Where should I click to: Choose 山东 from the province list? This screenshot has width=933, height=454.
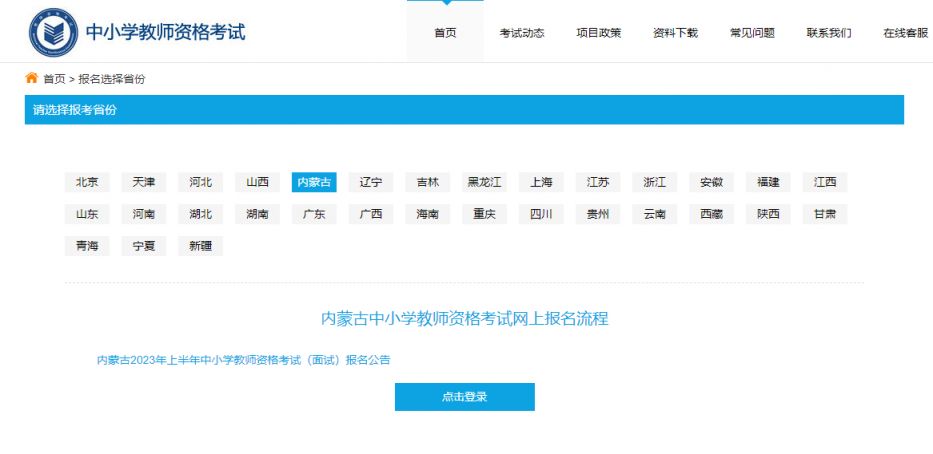[87, 214]
